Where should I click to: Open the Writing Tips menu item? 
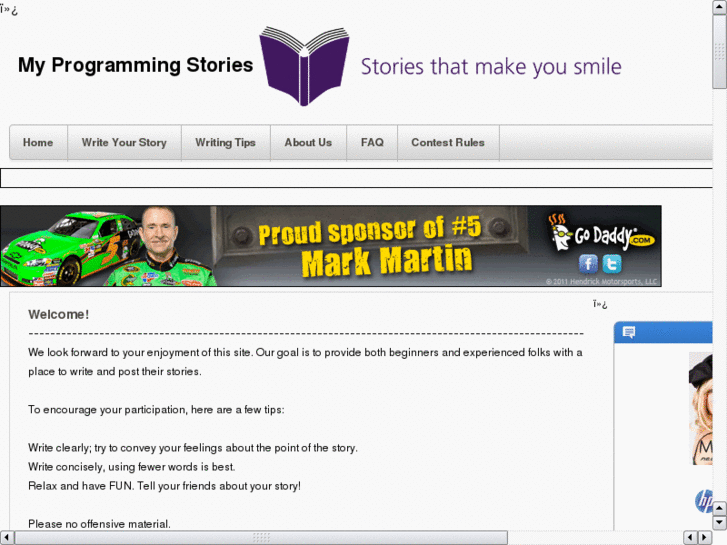click(225, 142)
